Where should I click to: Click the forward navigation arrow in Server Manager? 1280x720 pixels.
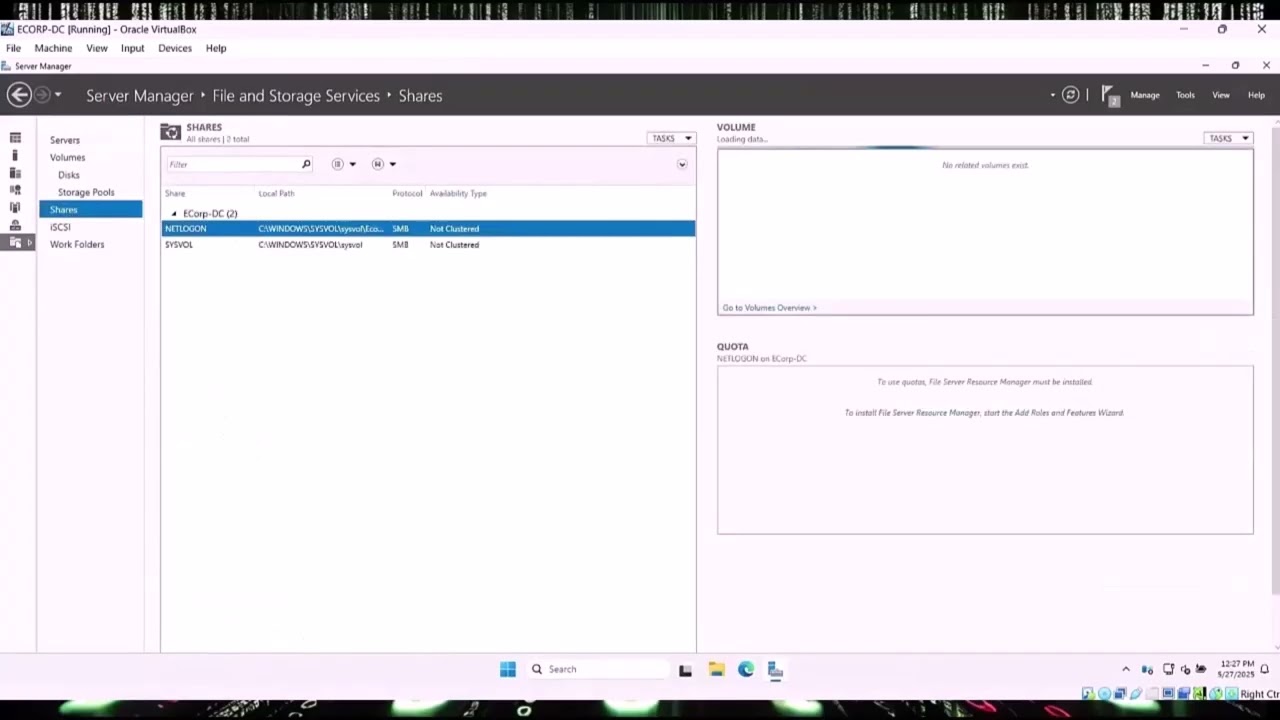(42, 95)
